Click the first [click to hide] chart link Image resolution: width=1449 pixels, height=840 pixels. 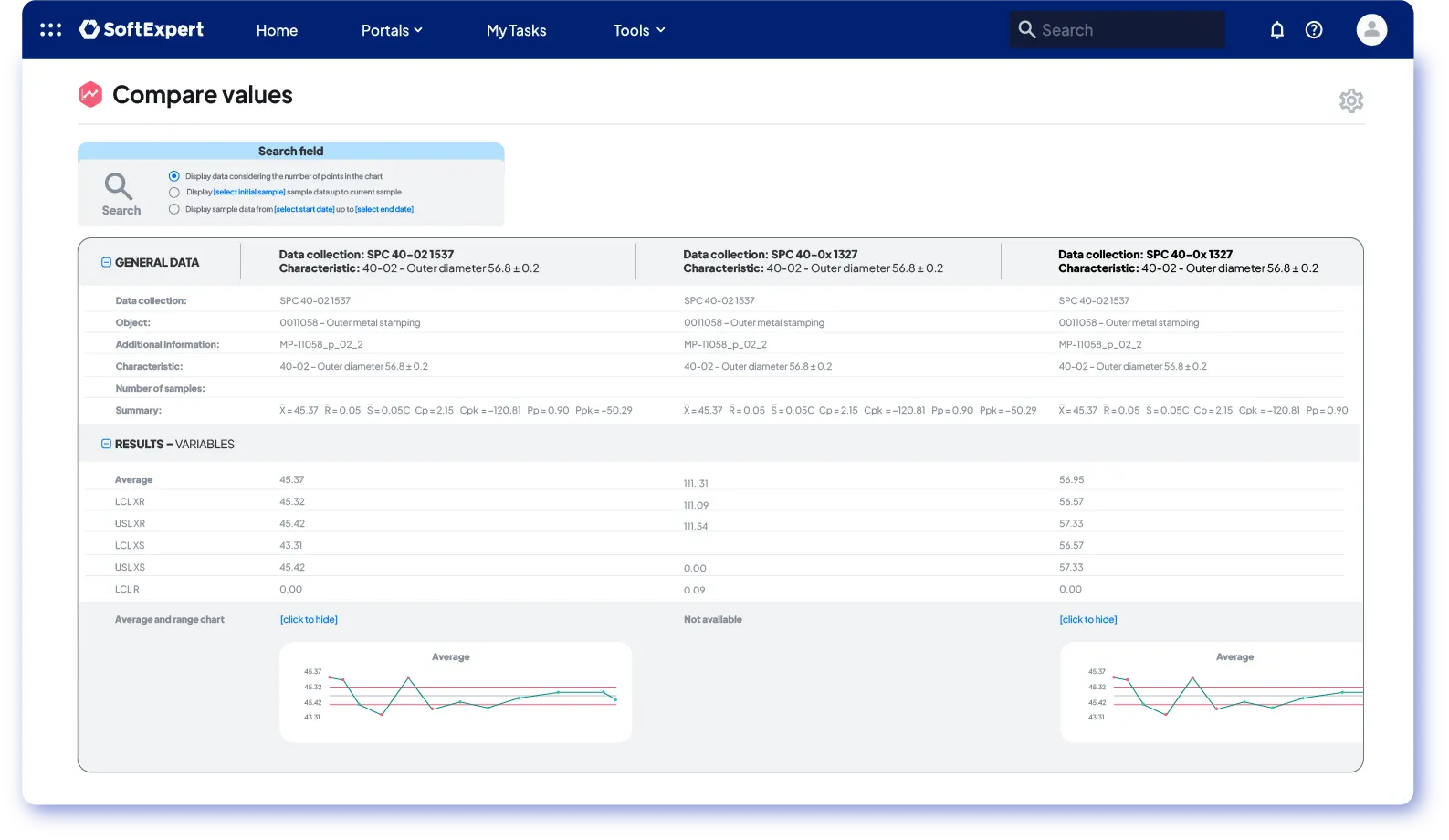point(309,620)
